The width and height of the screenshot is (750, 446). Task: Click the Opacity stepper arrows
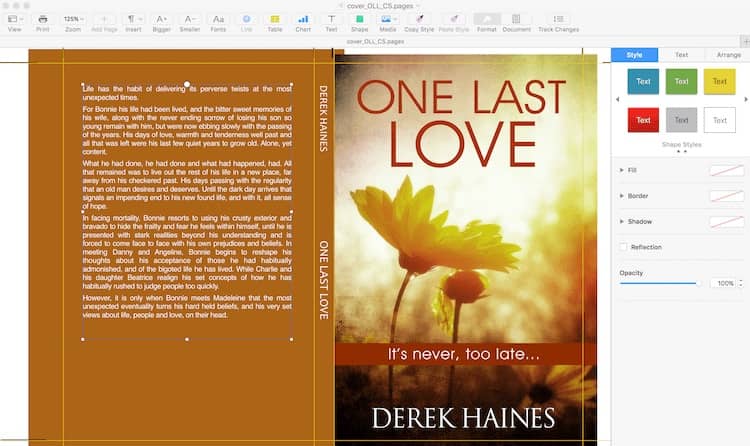tap(741, 283)
